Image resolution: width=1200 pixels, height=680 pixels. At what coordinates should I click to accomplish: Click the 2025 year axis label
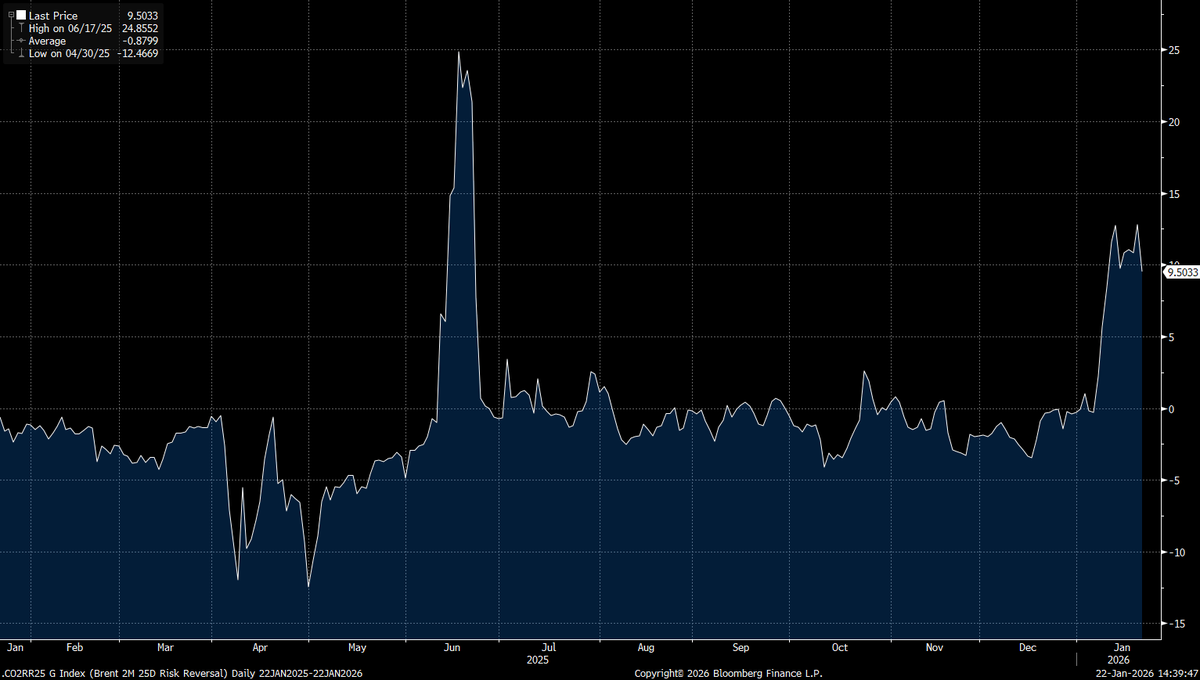click(537, 660)
